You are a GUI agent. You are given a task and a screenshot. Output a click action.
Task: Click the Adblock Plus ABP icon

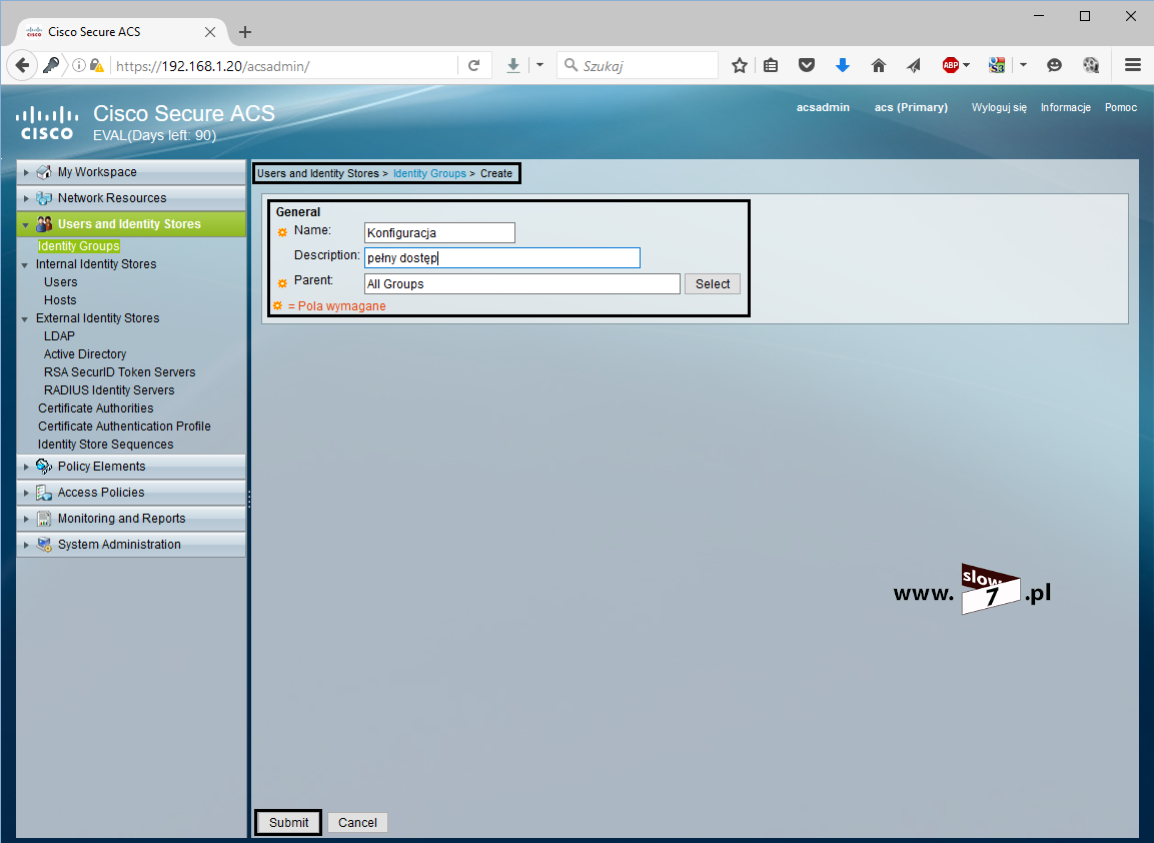point(950,66)
